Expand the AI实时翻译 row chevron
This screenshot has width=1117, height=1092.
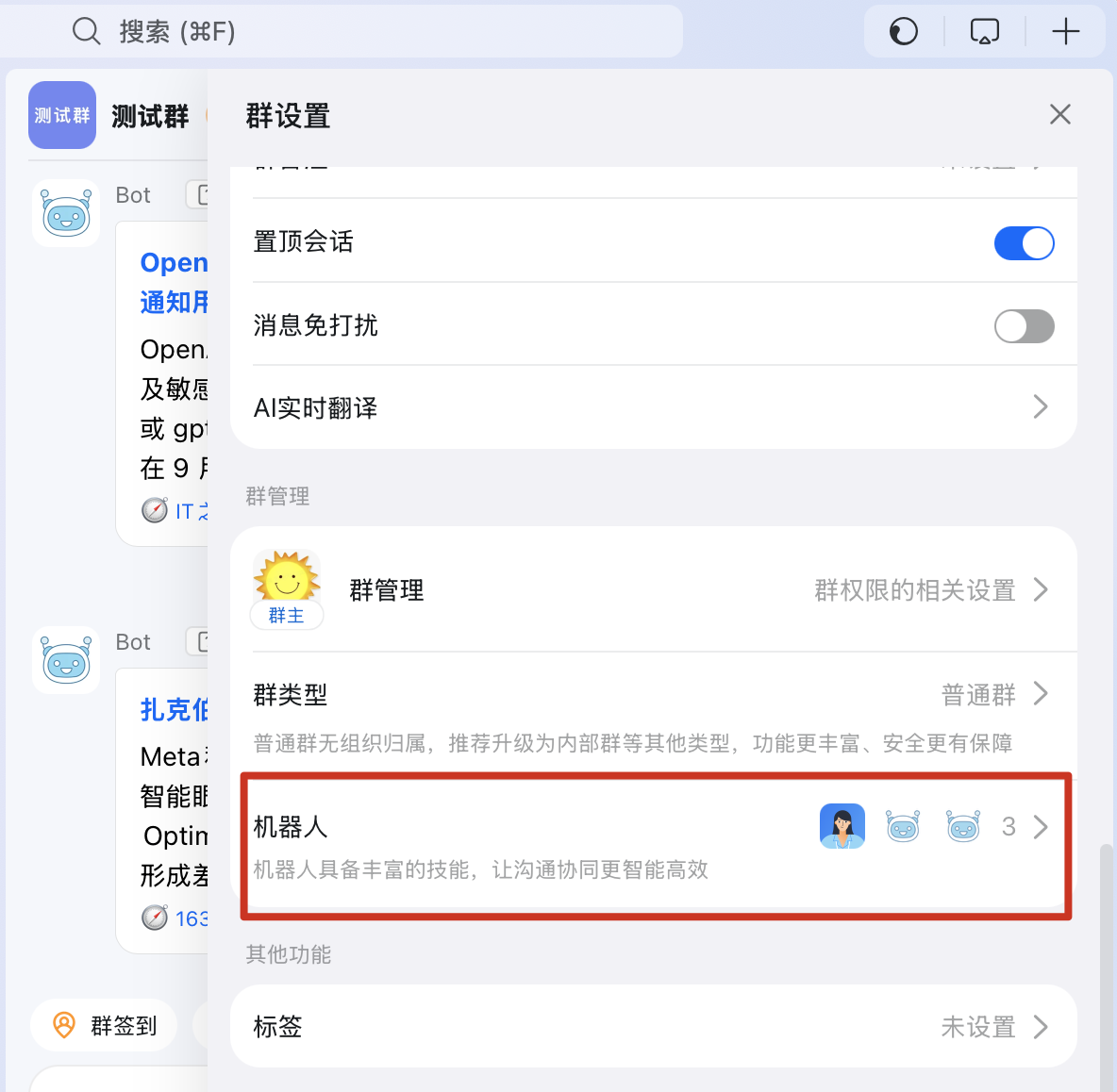[x=1040, y=407]
